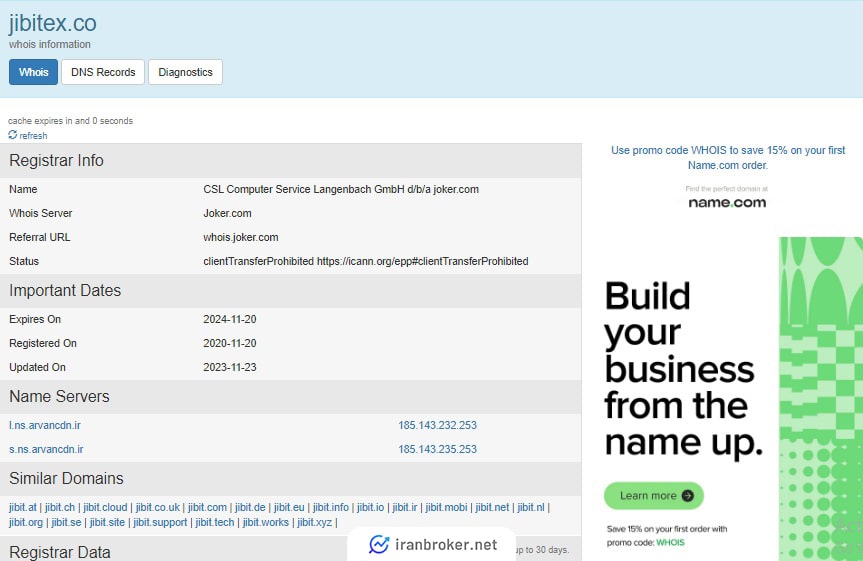Open similar domain jibit.xyz
Image resolution: width=863 pixels, height=561 pixels.
(314, 522)
